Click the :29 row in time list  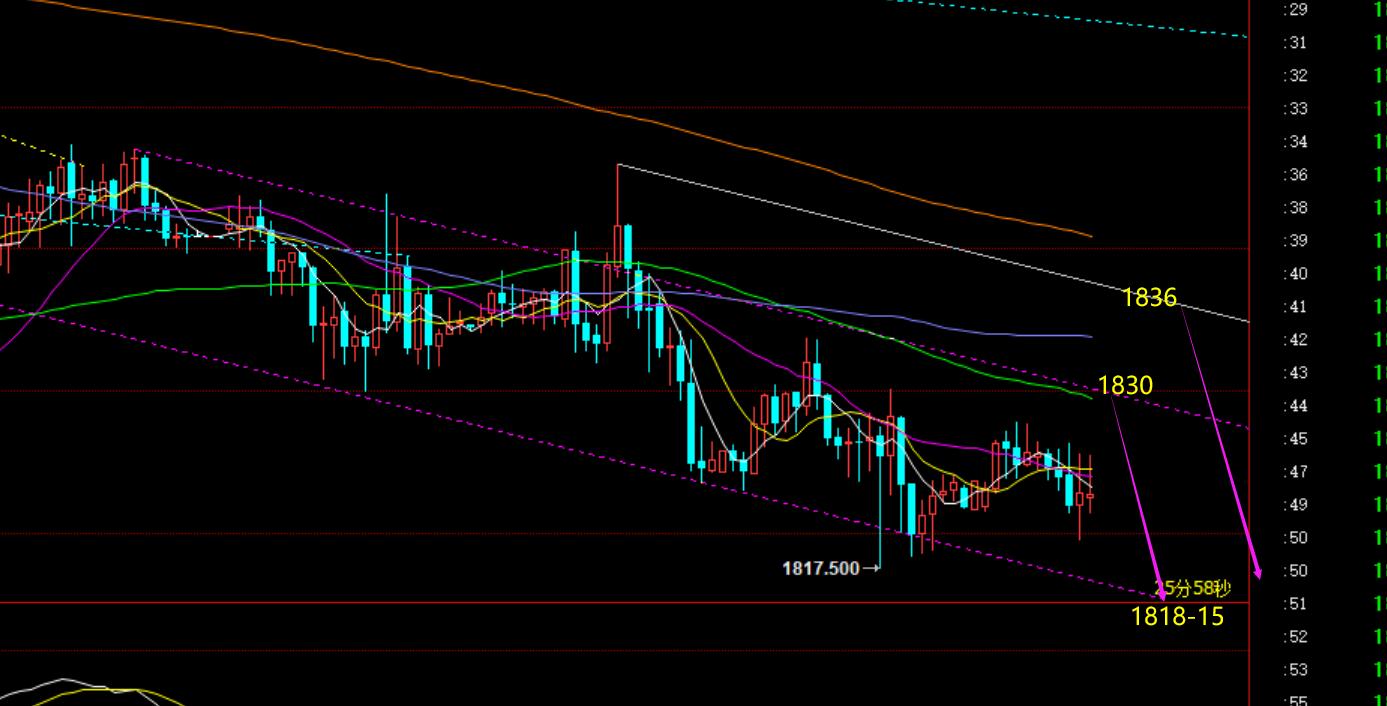click(1295, 9)
